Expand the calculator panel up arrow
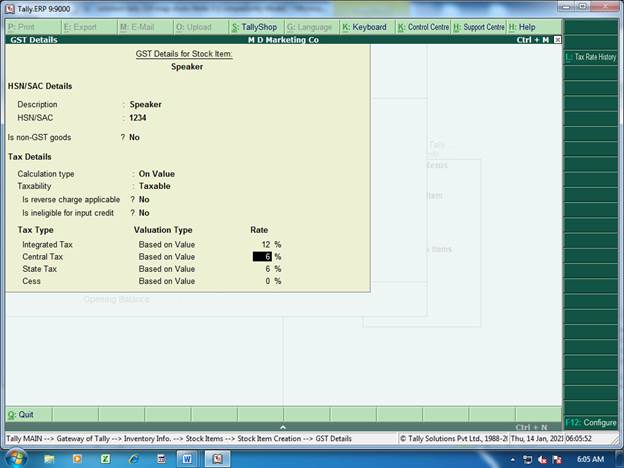 (x=283, y=427)
